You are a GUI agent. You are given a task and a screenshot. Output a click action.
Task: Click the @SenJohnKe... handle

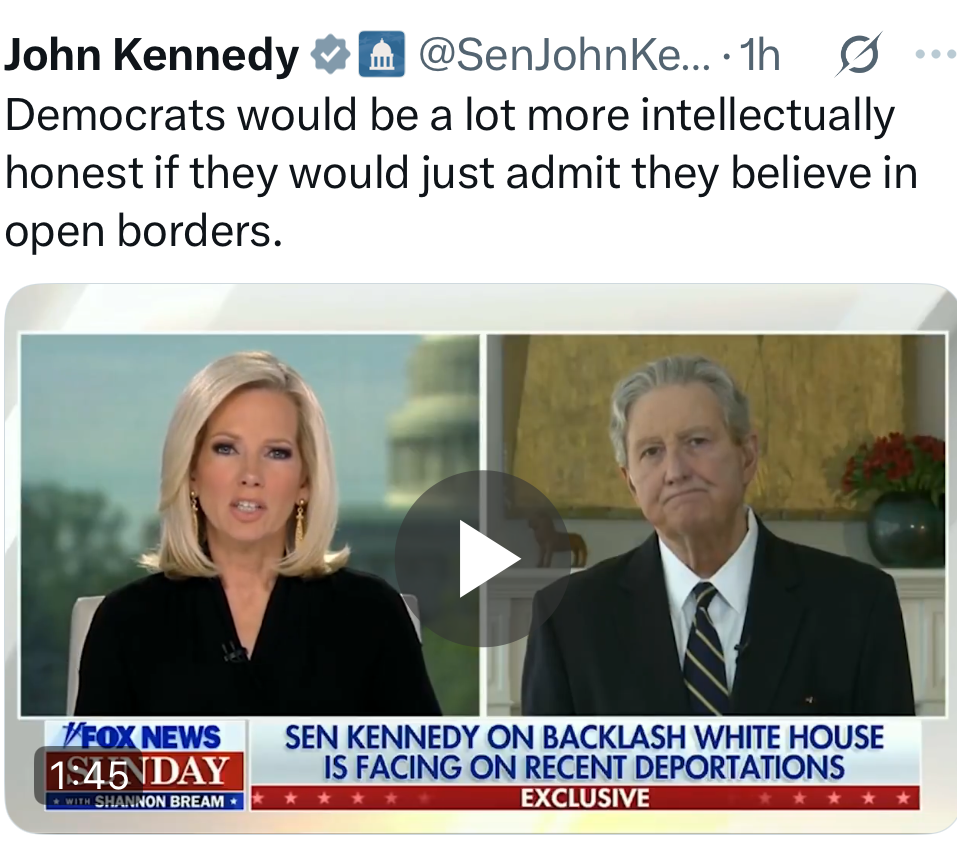point(564,55)
